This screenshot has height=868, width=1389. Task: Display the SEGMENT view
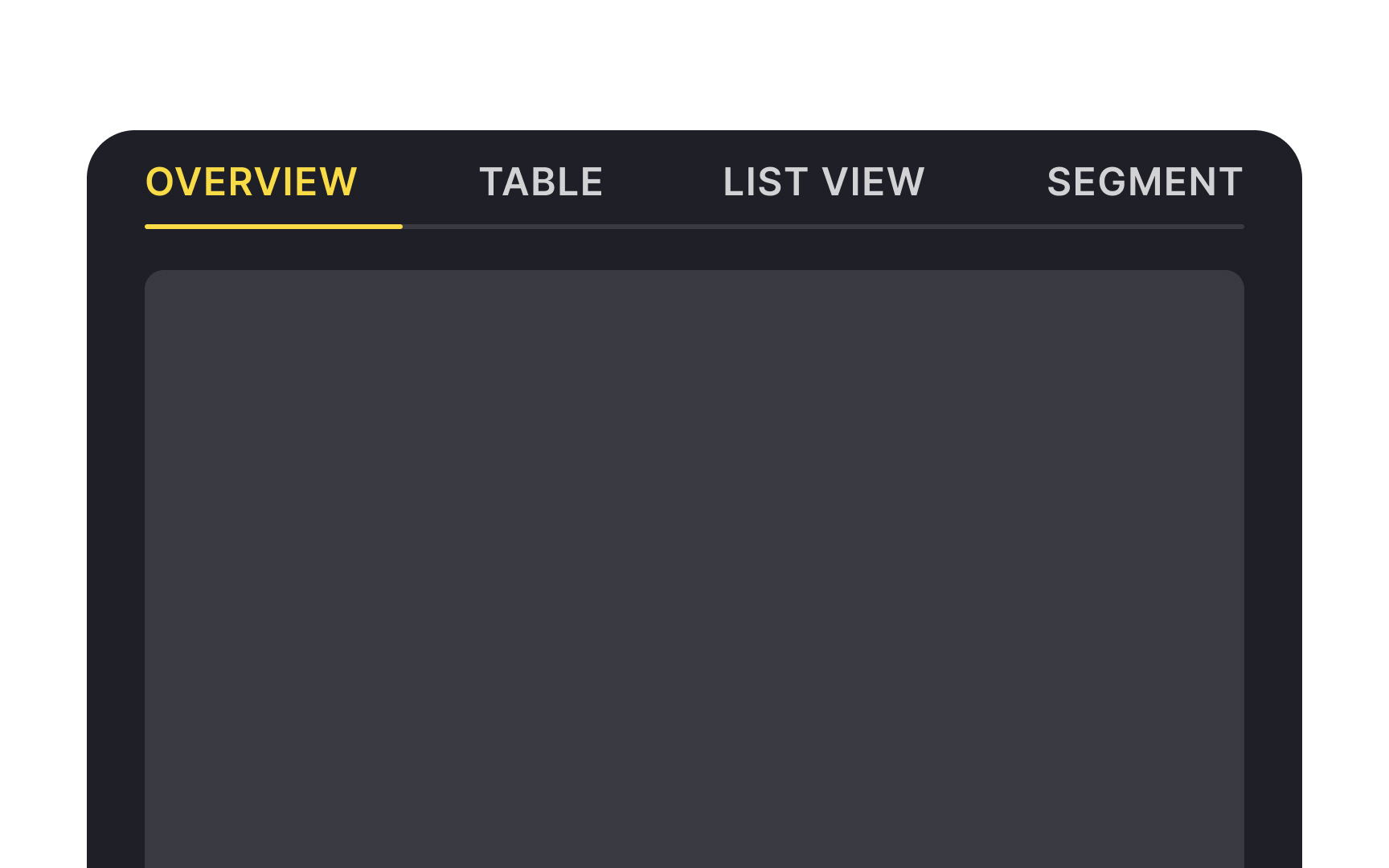[x=1145, y=182]
